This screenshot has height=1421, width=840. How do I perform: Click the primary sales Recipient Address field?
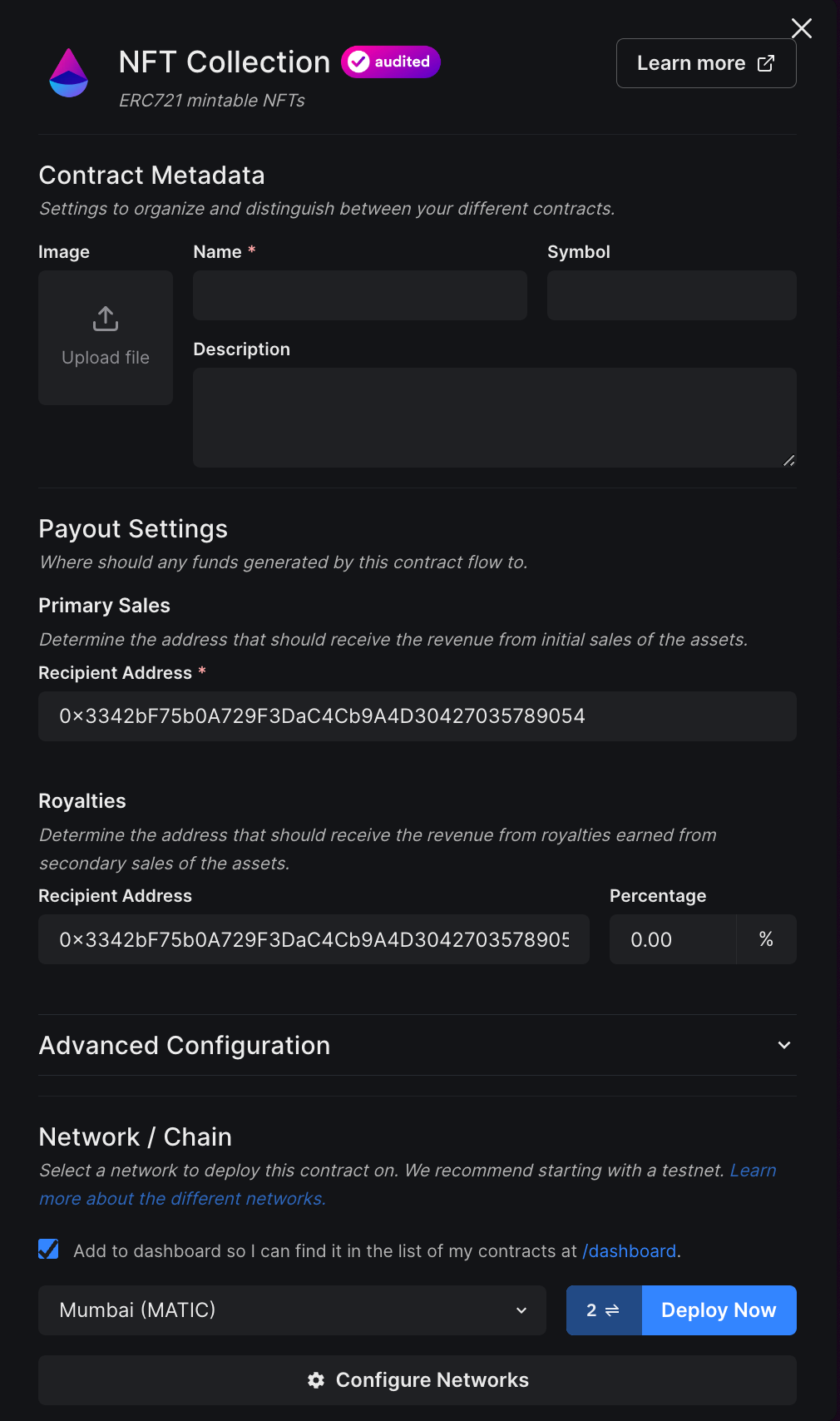[417, 715]
